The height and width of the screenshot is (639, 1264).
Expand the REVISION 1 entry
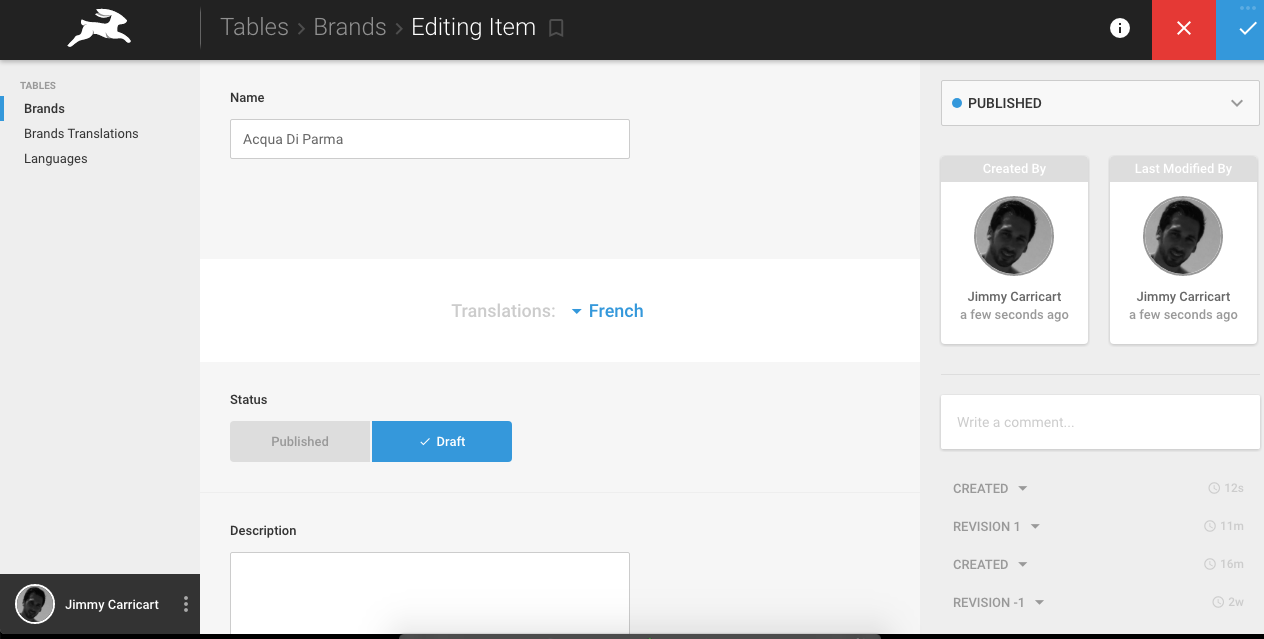coord(997,526)
